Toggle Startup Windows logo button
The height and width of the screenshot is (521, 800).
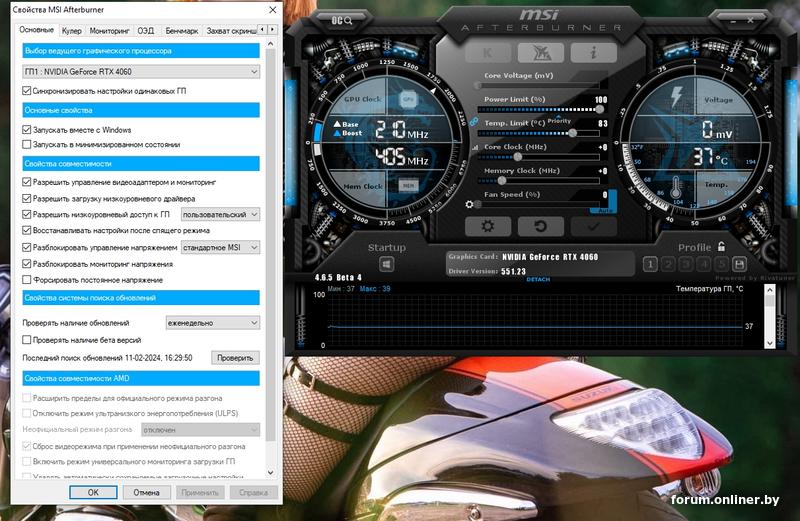pyautogui.click(x=386, y=264)
